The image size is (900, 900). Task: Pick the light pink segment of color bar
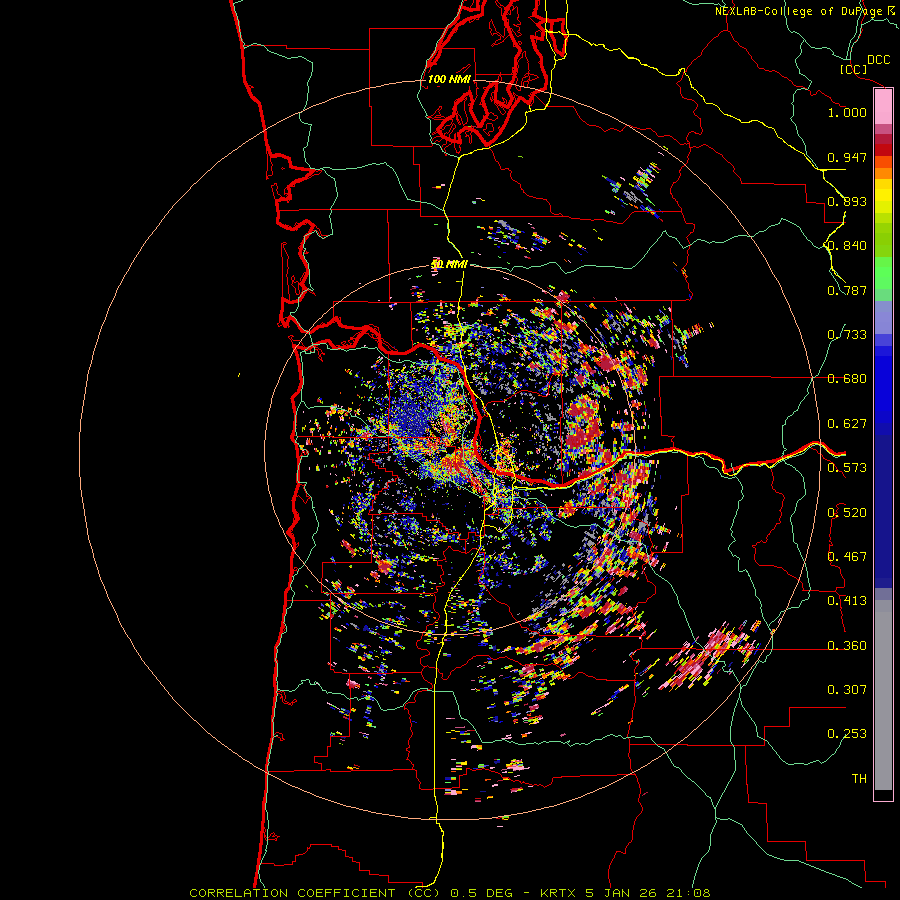883,107
